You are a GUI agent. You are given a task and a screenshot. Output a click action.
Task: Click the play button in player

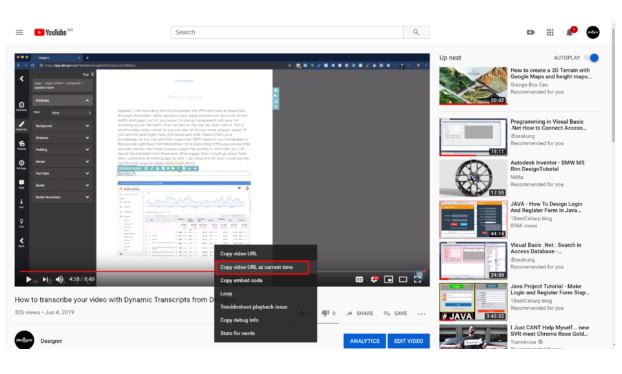tap(29, 279)
